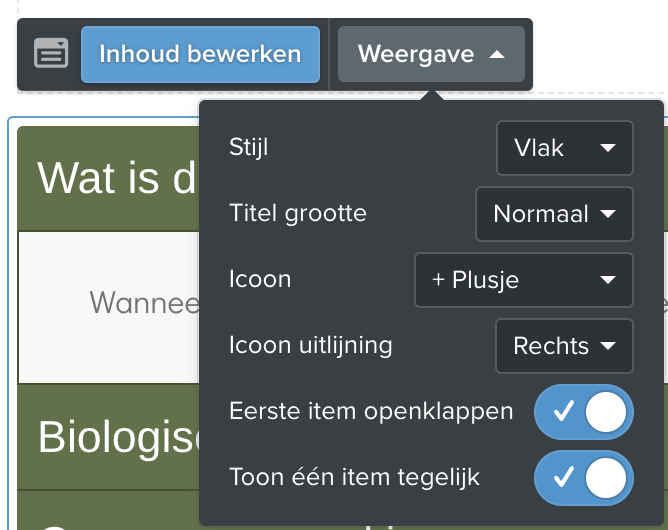668x530 pixels.
Task: Click checkmark in Toon één item toggle
Action: click(x=563, y=477)
